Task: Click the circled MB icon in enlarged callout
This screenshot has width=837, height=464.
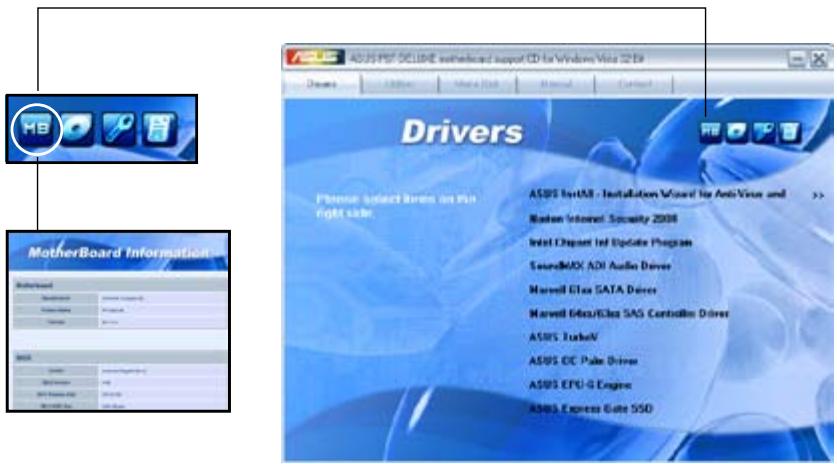Action: [x=36, y=128]
